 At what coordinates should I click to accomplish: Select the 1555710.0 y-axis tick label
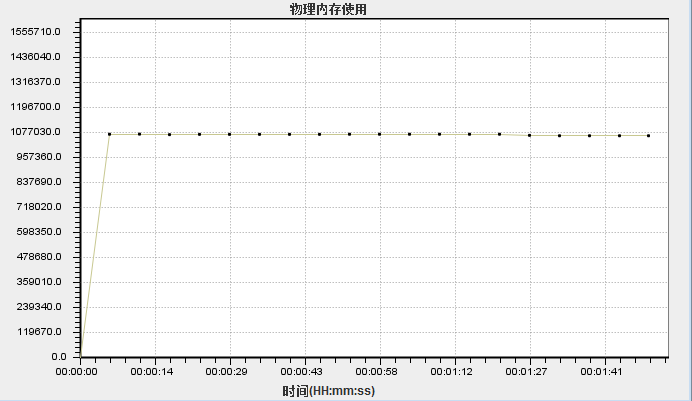[37, 32]
